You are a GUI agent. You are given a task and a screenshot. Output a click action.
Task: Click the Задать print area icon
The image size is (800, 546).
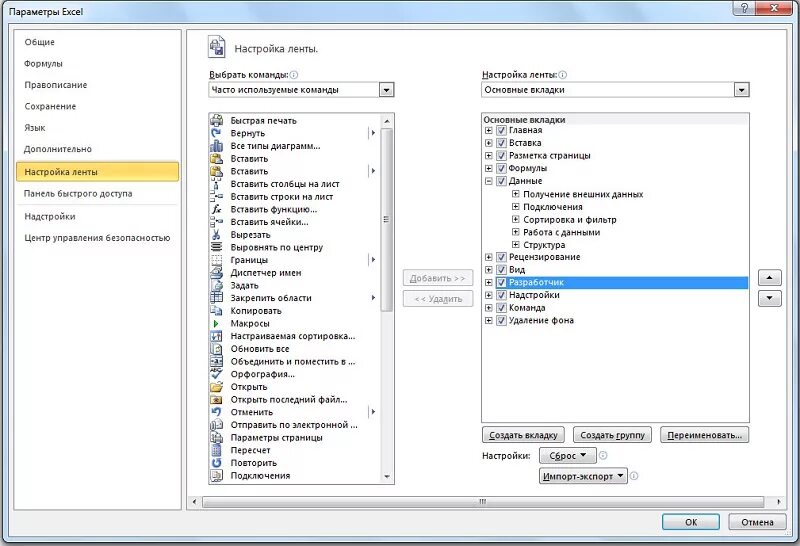216,285
